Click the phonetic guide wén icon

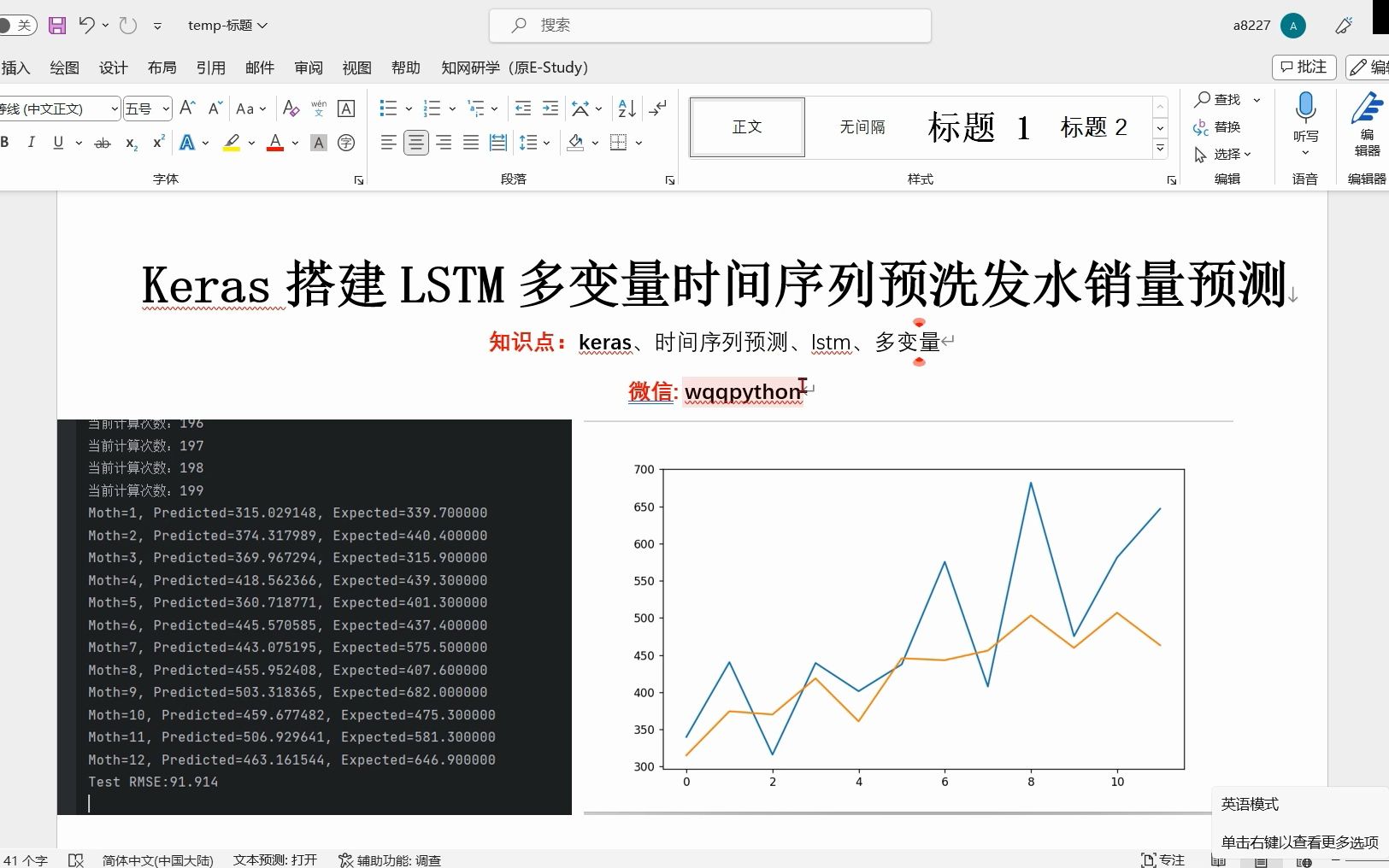319,108
